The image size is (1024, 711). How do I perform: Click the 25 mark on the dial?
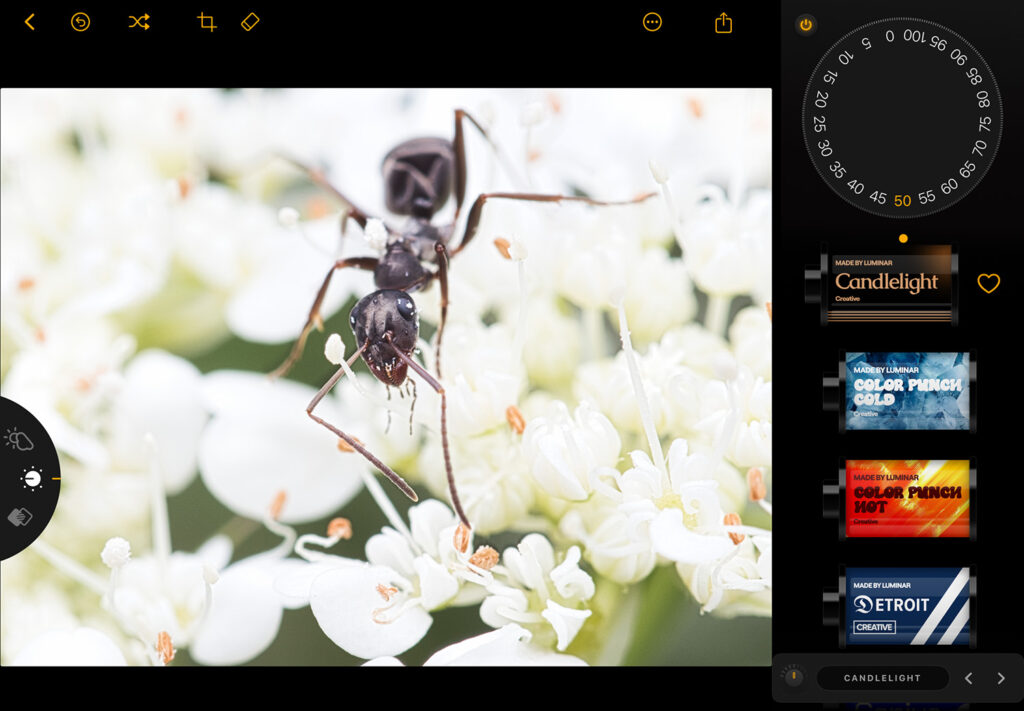(x=820, y=123)
